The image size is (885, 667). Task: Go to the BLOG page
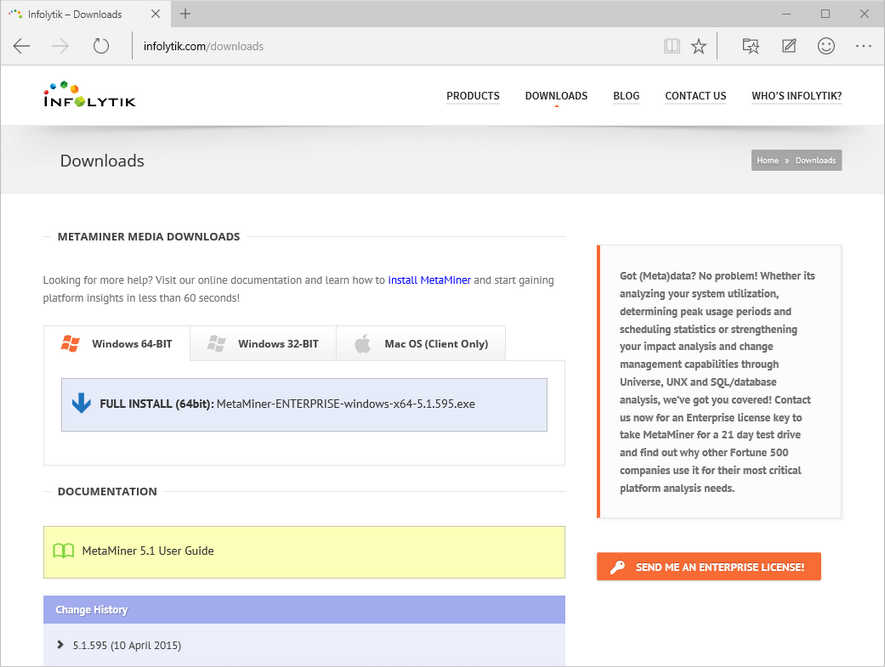point(626,96)
